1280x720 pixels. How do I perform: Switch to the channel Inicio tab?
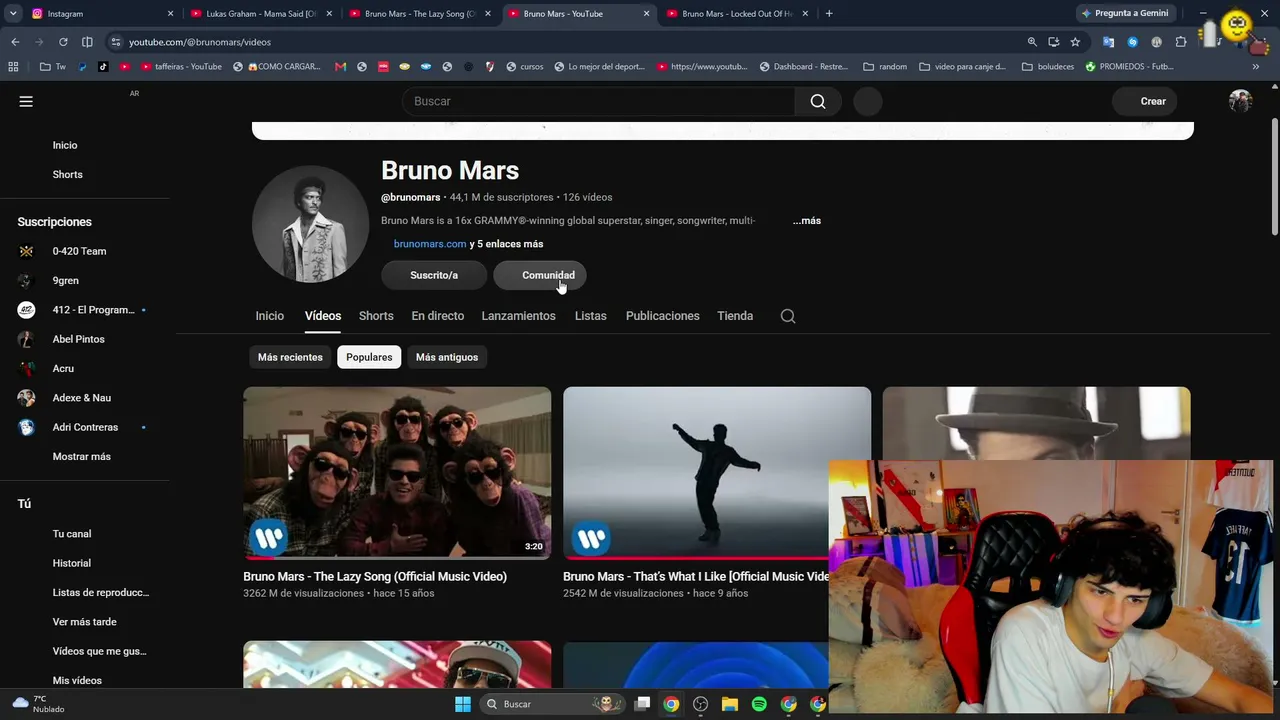[270, 316]
